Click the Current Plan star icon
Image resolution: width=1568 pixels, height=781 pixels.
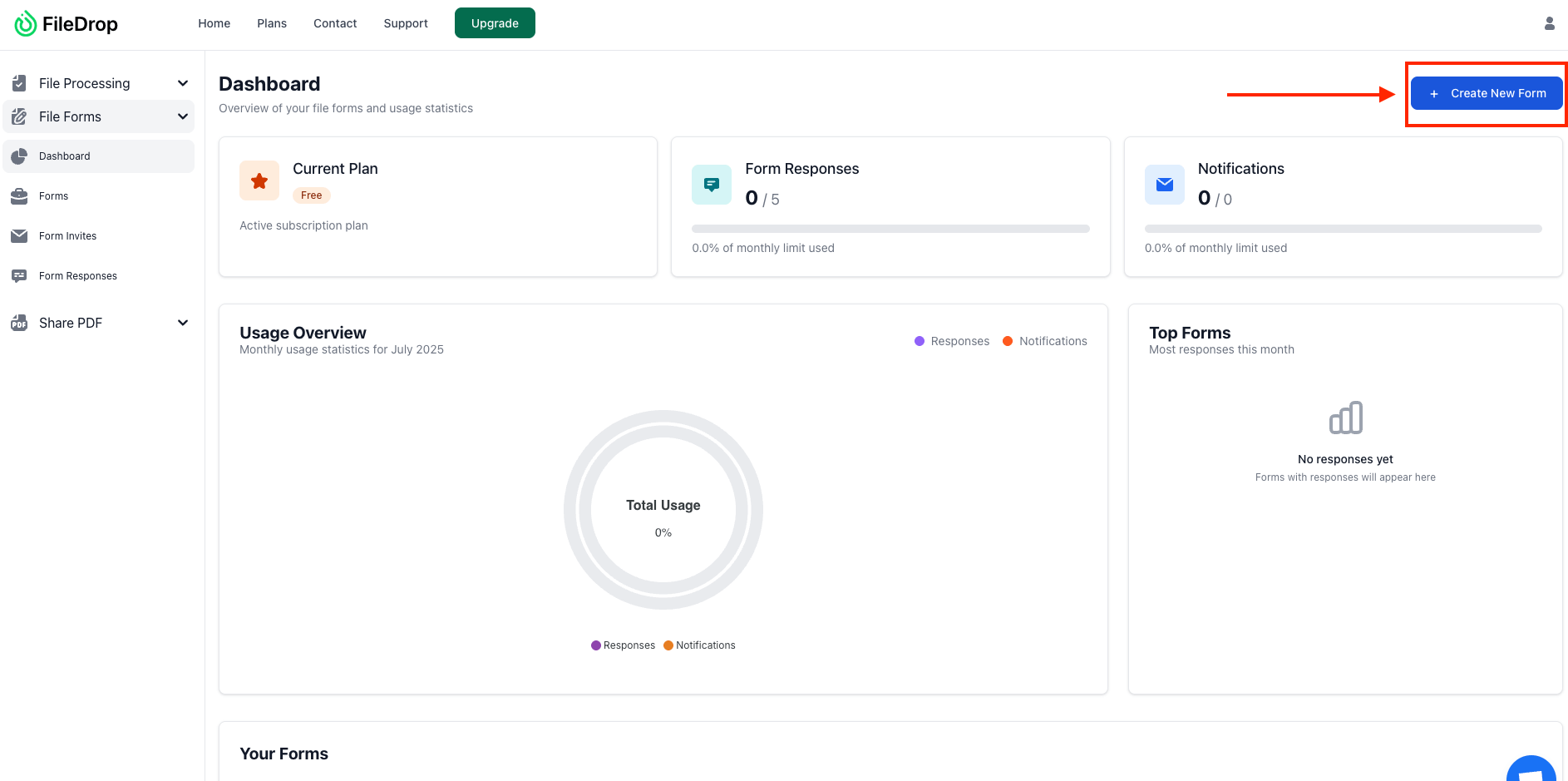[259, 180]
